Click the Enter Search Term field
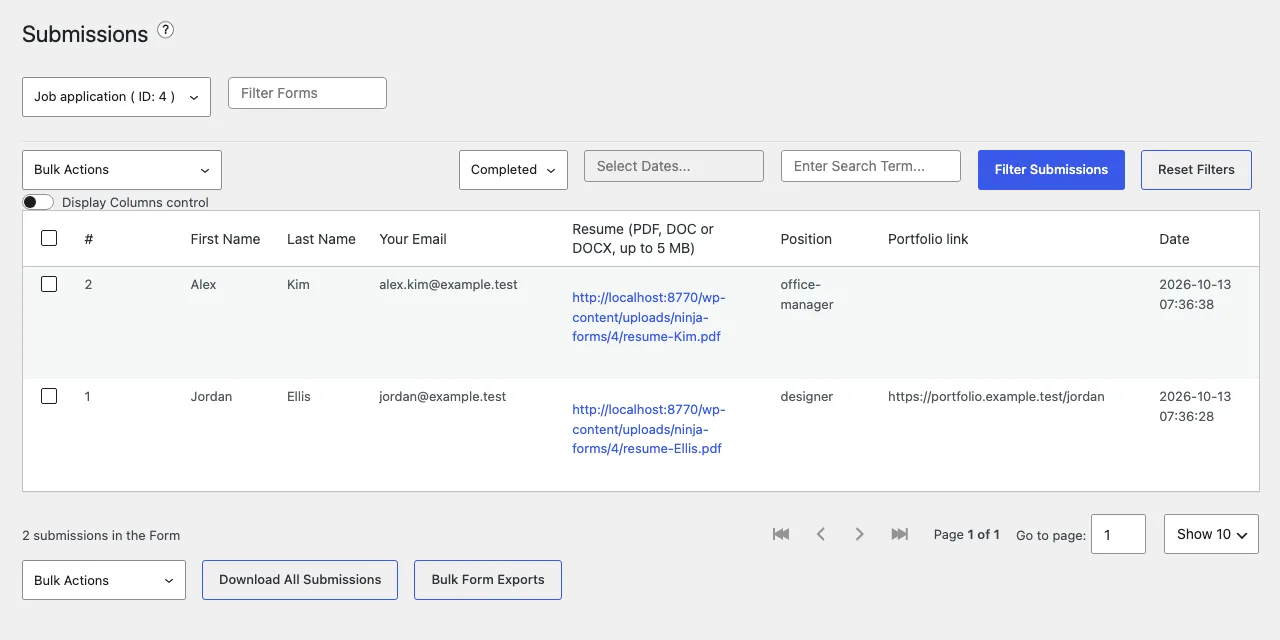 (871, 166)
